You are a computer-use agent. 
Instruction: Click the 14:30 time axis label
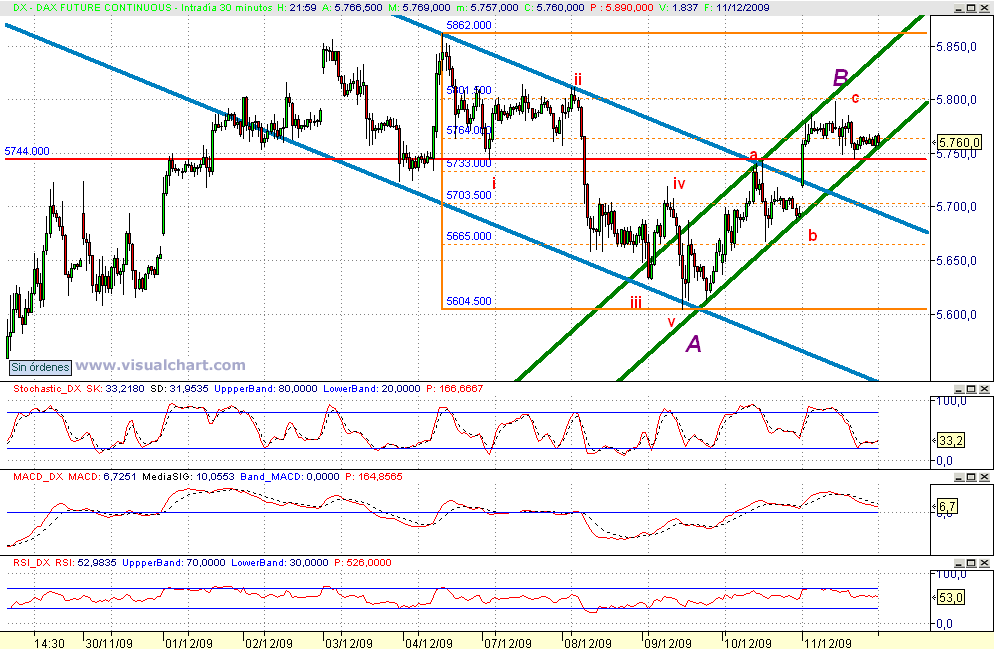point(49,643)
